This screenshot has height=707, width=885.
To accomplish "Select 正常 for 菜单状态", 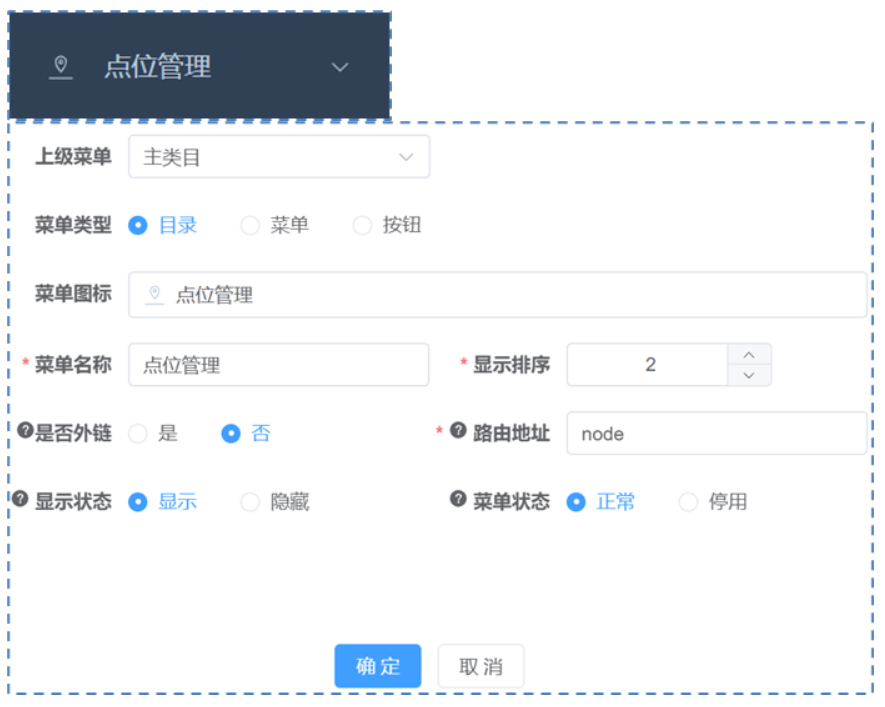I will point(601,502).
